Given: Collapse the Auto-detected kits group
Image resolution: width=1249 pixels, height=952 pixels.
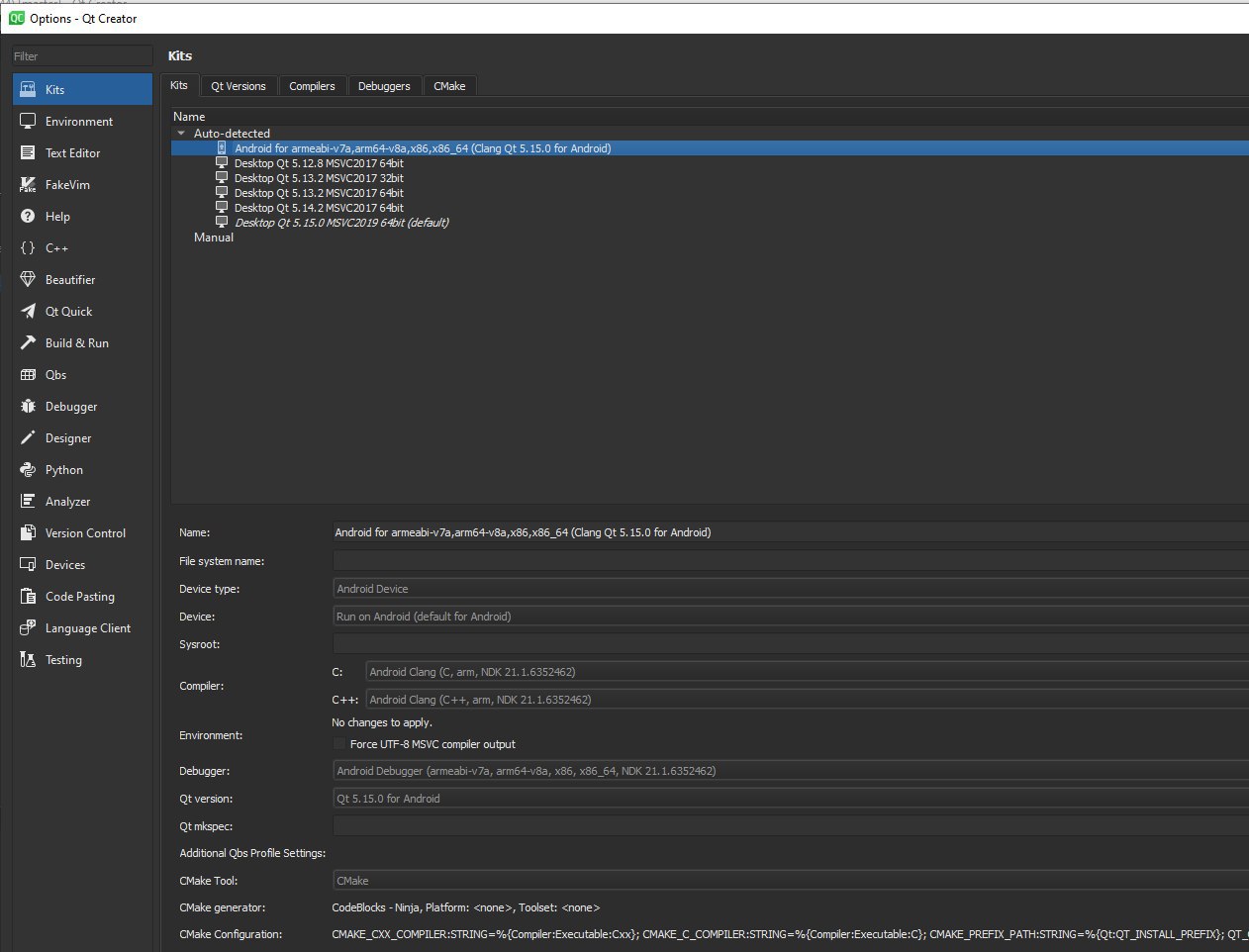Looking at the screenshot, I should 181,133.
